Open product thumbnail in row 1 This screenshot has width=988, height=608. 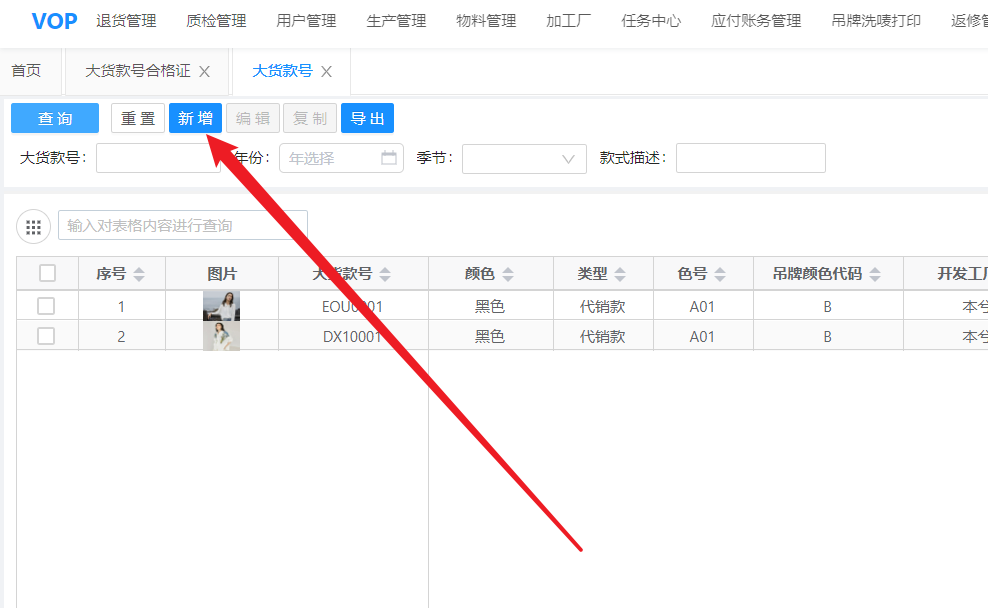pos(221,306)
